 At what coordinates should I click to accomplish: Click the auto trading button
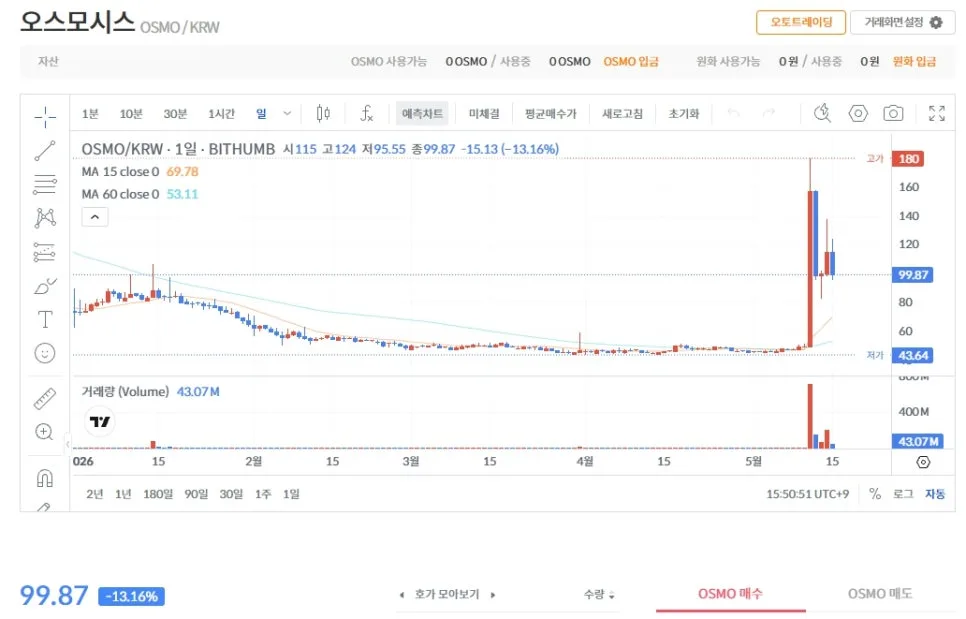pos(801,22)
